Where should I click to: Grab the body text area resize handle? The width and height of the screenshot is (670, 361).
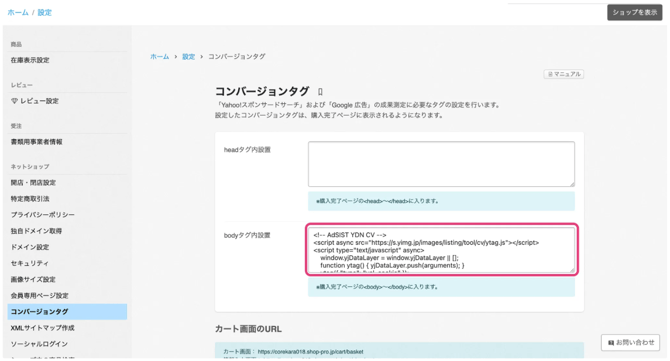572,269
